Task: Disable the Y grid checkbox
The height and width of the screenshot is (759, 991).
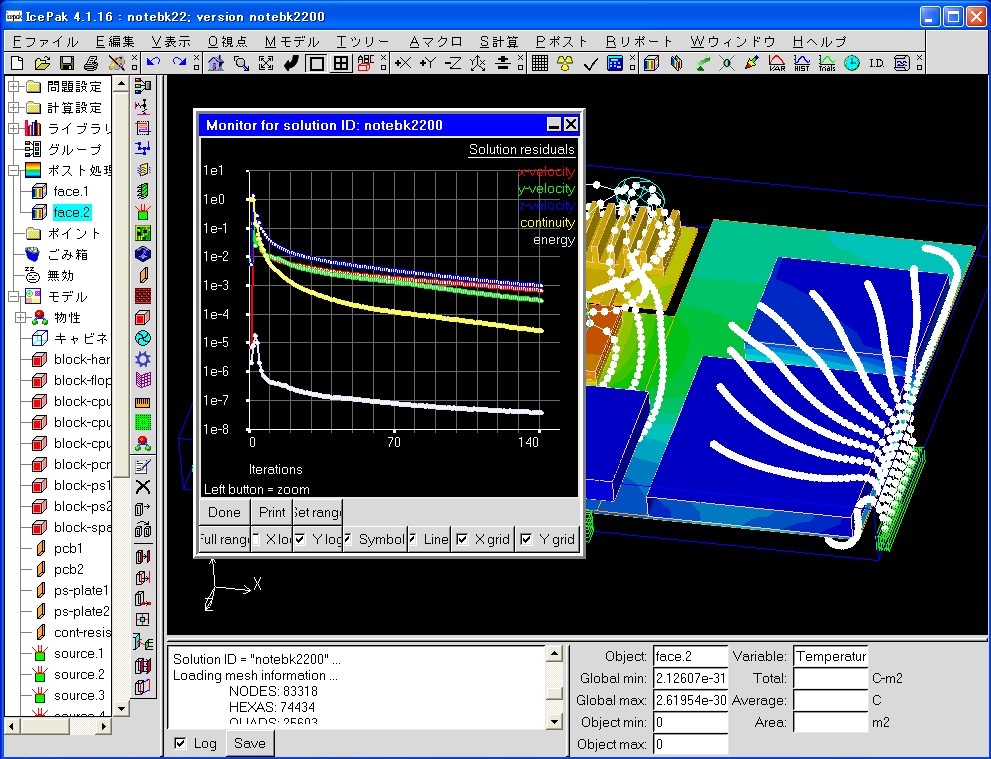Action: [526, 539]
